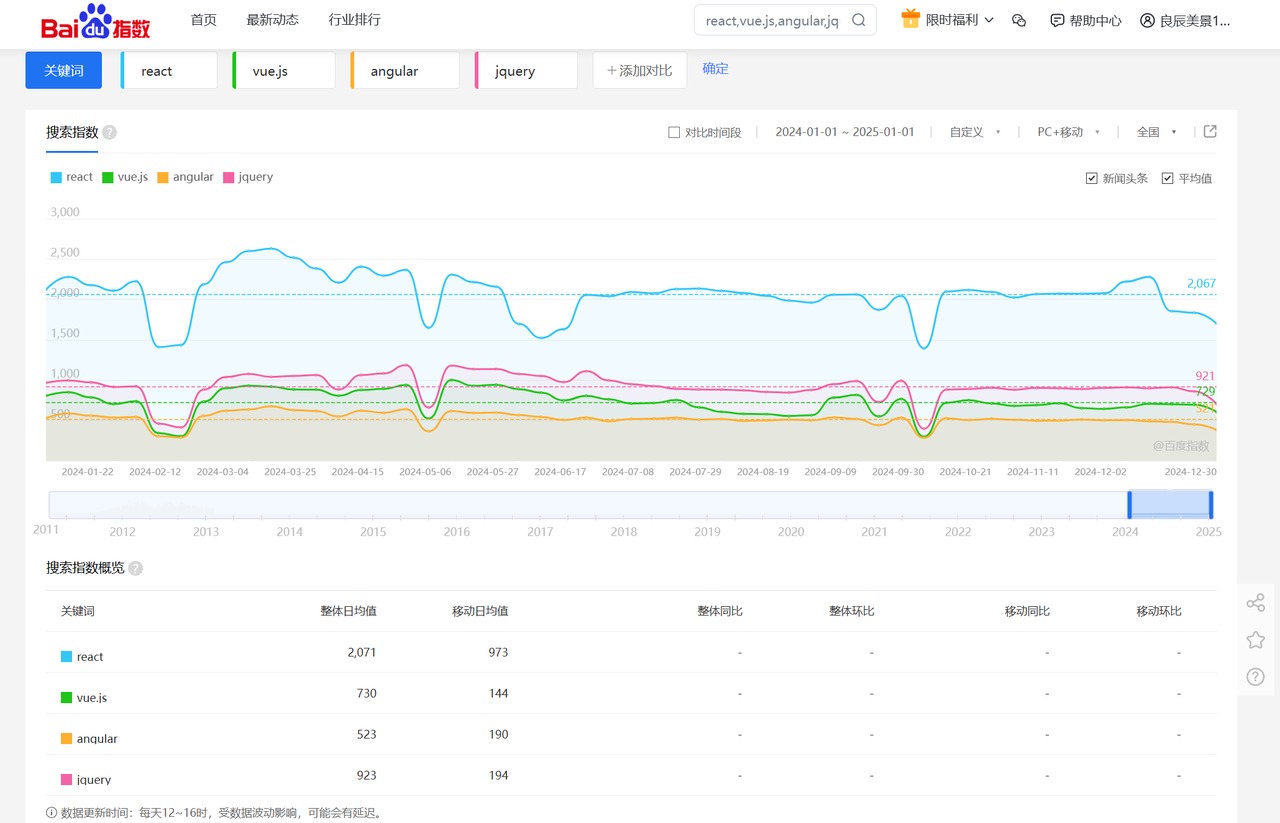Click the user account avatar icon
The height and width of the screenshot is (823, 1280).
[1147, 20]
